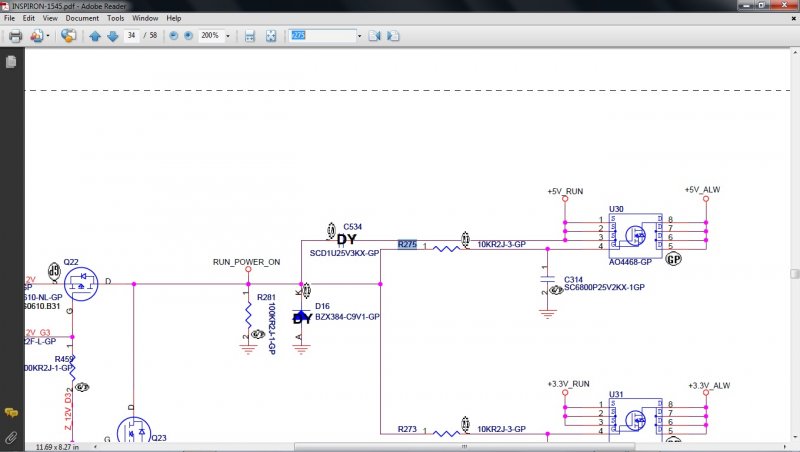Screen dimensions: 800x452
Task: Click the SC6800P25V2KX-1GP part text
Action: 605,287
